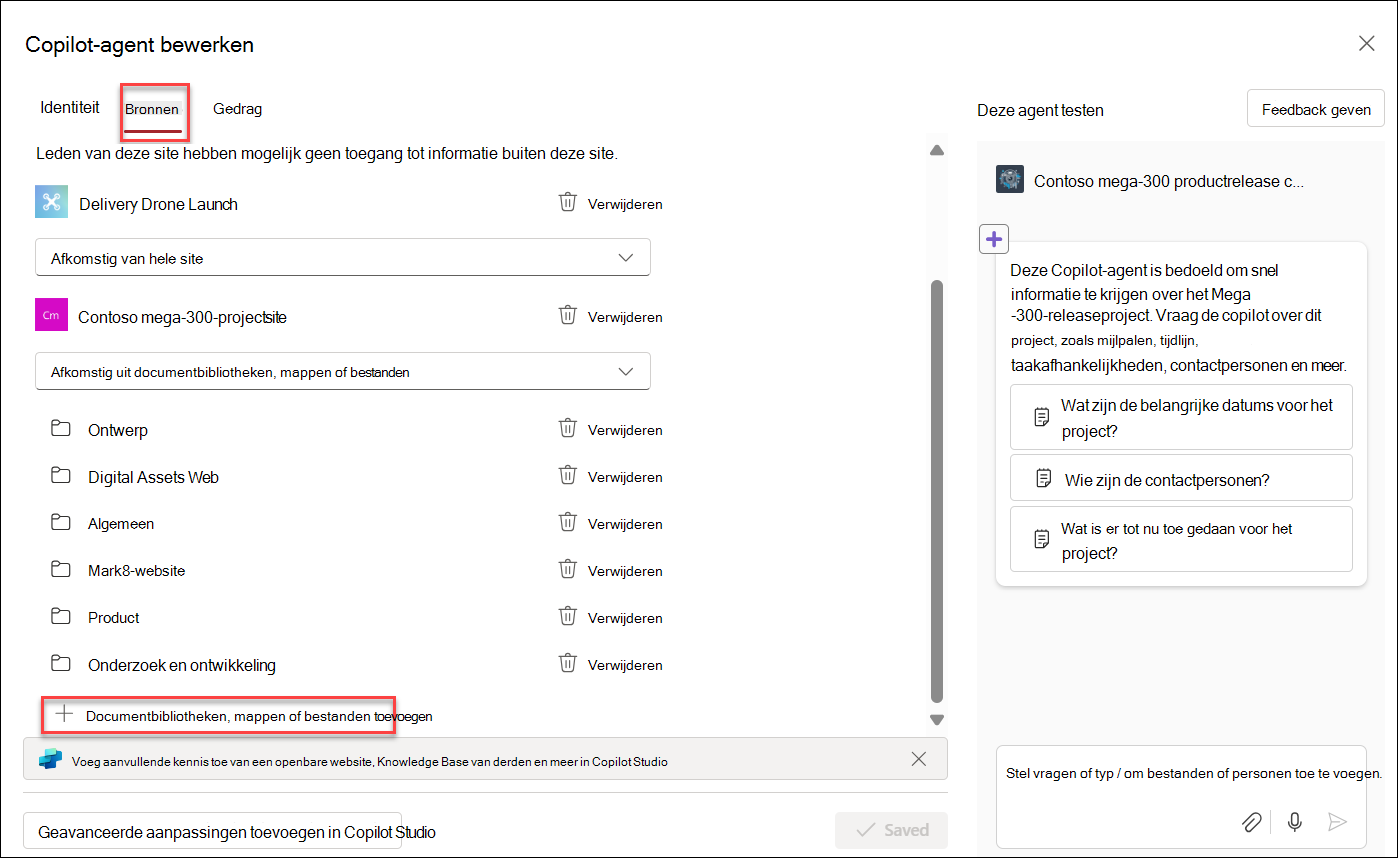Open the 'Afkomstig van hele site' dropdown

343,257
